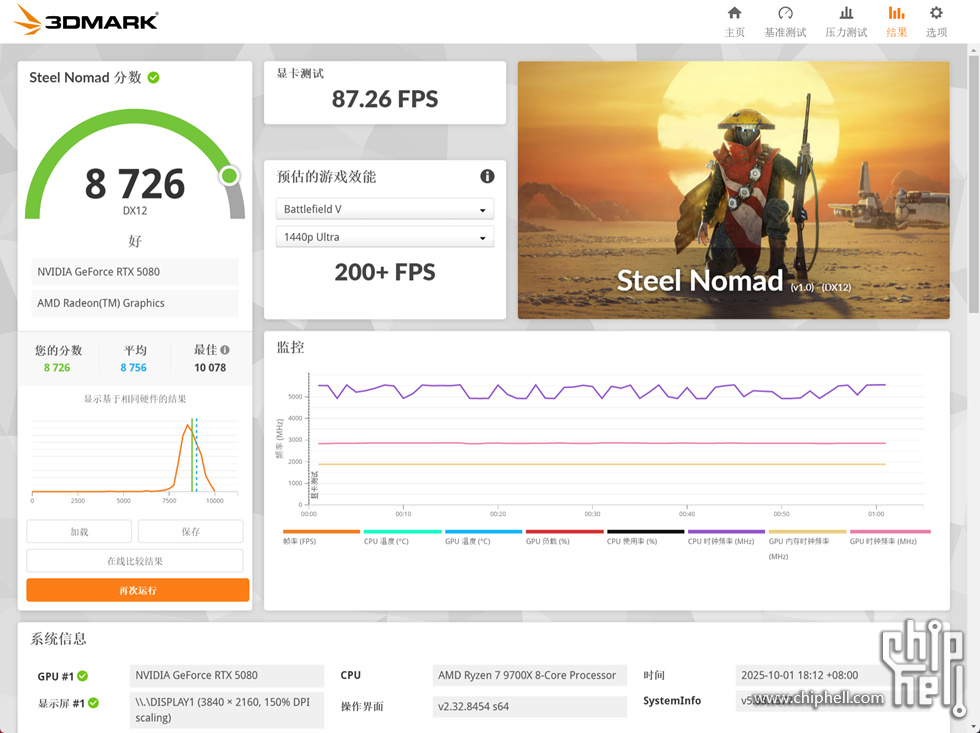This screenshot has width=980, height=733.
Task: Click the orange run again button
Action: 138,590
